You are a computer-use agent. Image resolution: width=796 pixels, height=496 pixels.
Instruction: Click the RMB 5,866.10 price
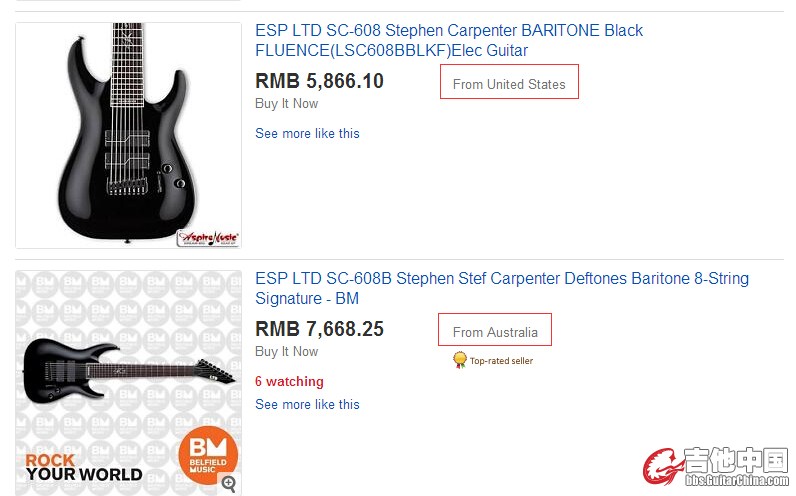click(x=319, y=82)
